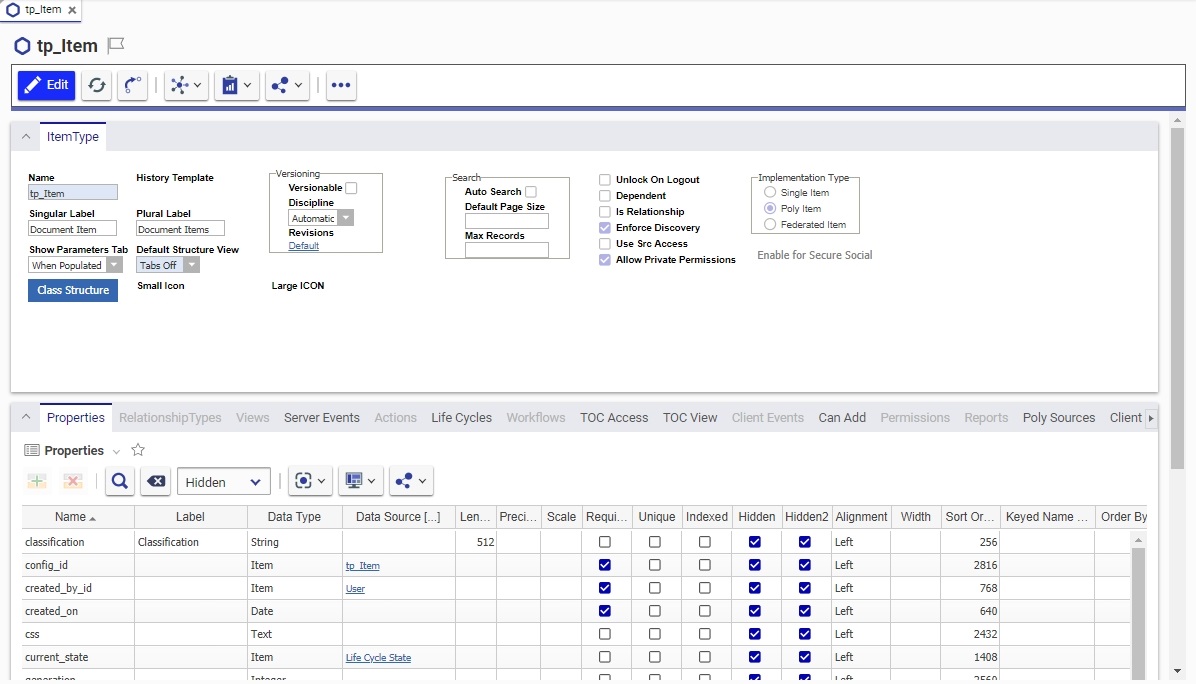Open the properties grid view settings icon

(310, 480)
